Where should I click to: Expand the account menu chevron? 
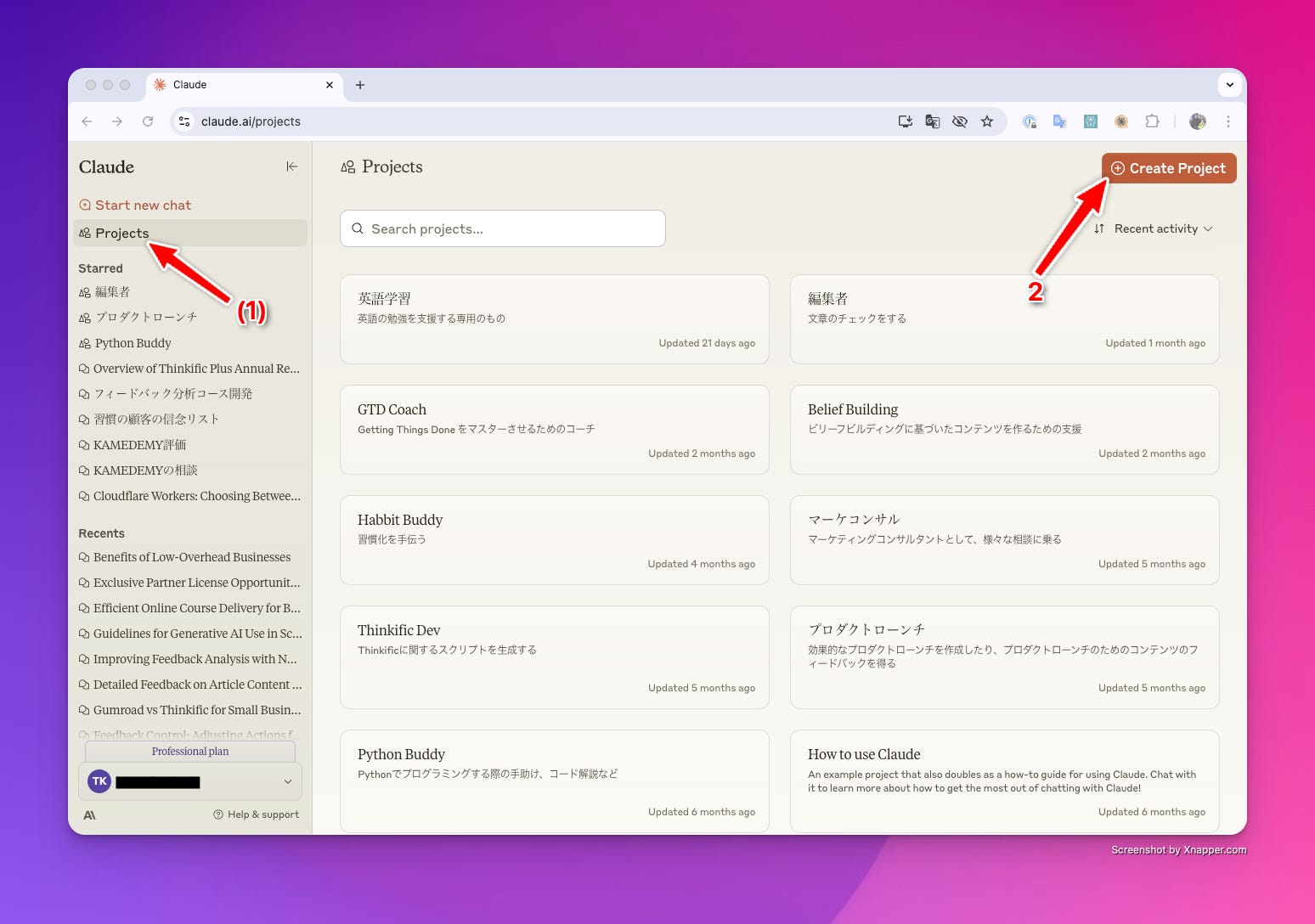pyautogui.click(x=288, y=781)
